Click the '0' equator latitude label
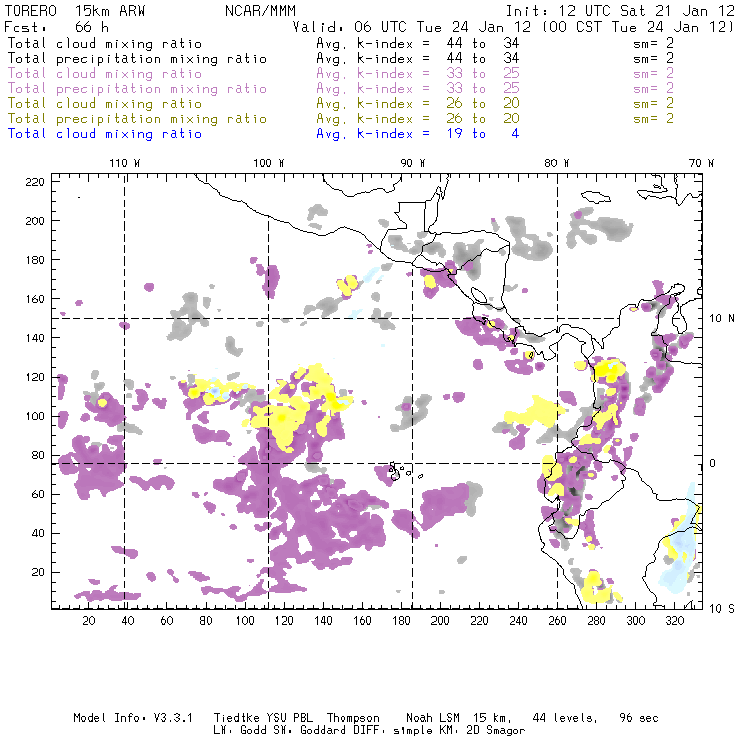 713,463
